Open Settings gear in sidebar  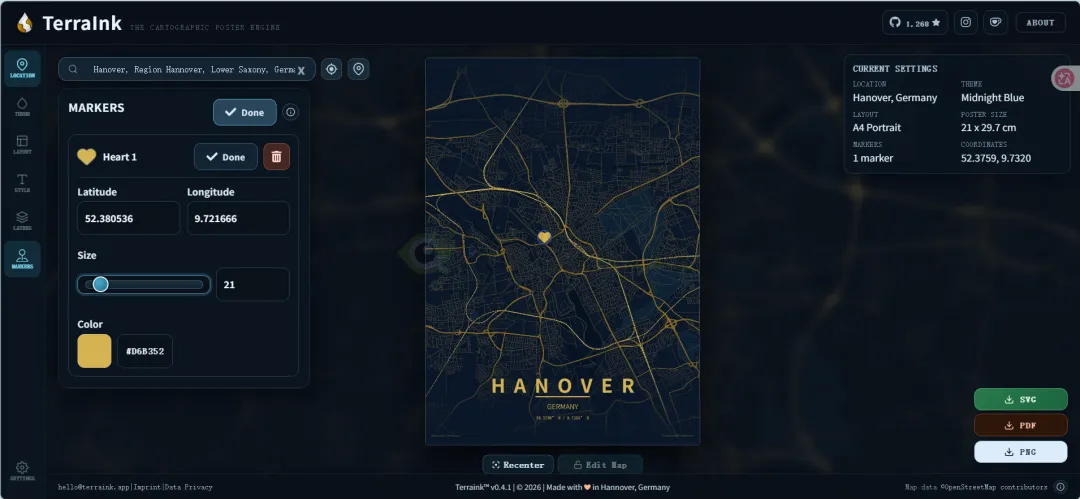click(22, 471)
